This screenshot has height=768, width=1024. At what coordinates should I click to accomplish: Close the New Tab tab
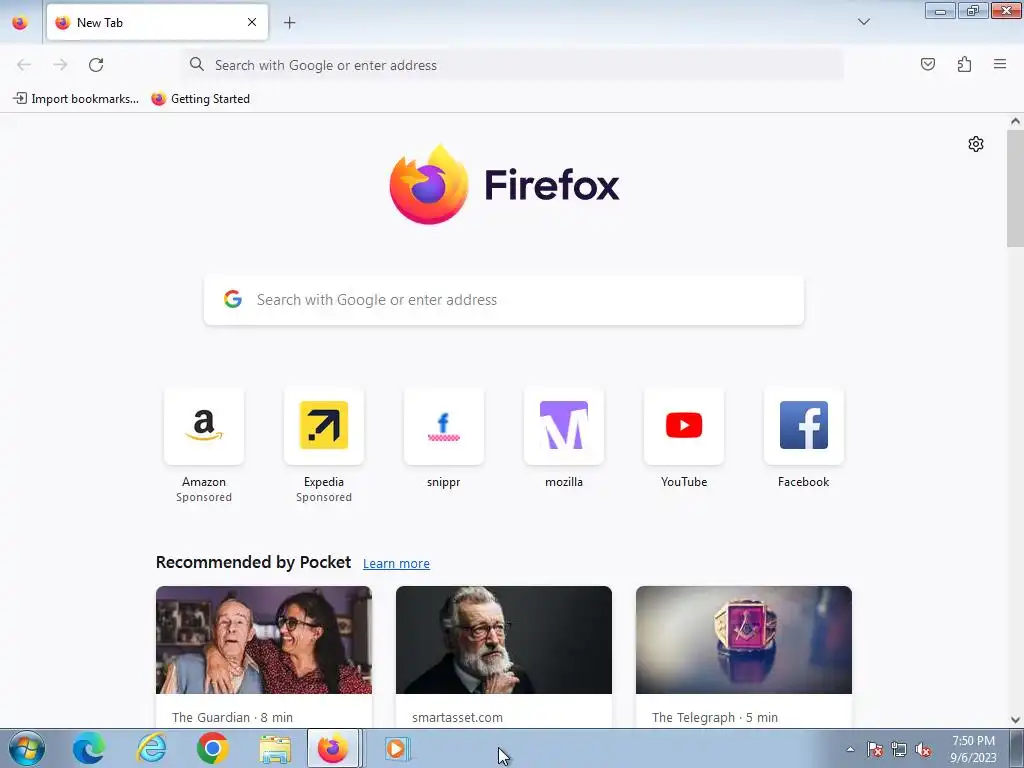click(252, 22)
